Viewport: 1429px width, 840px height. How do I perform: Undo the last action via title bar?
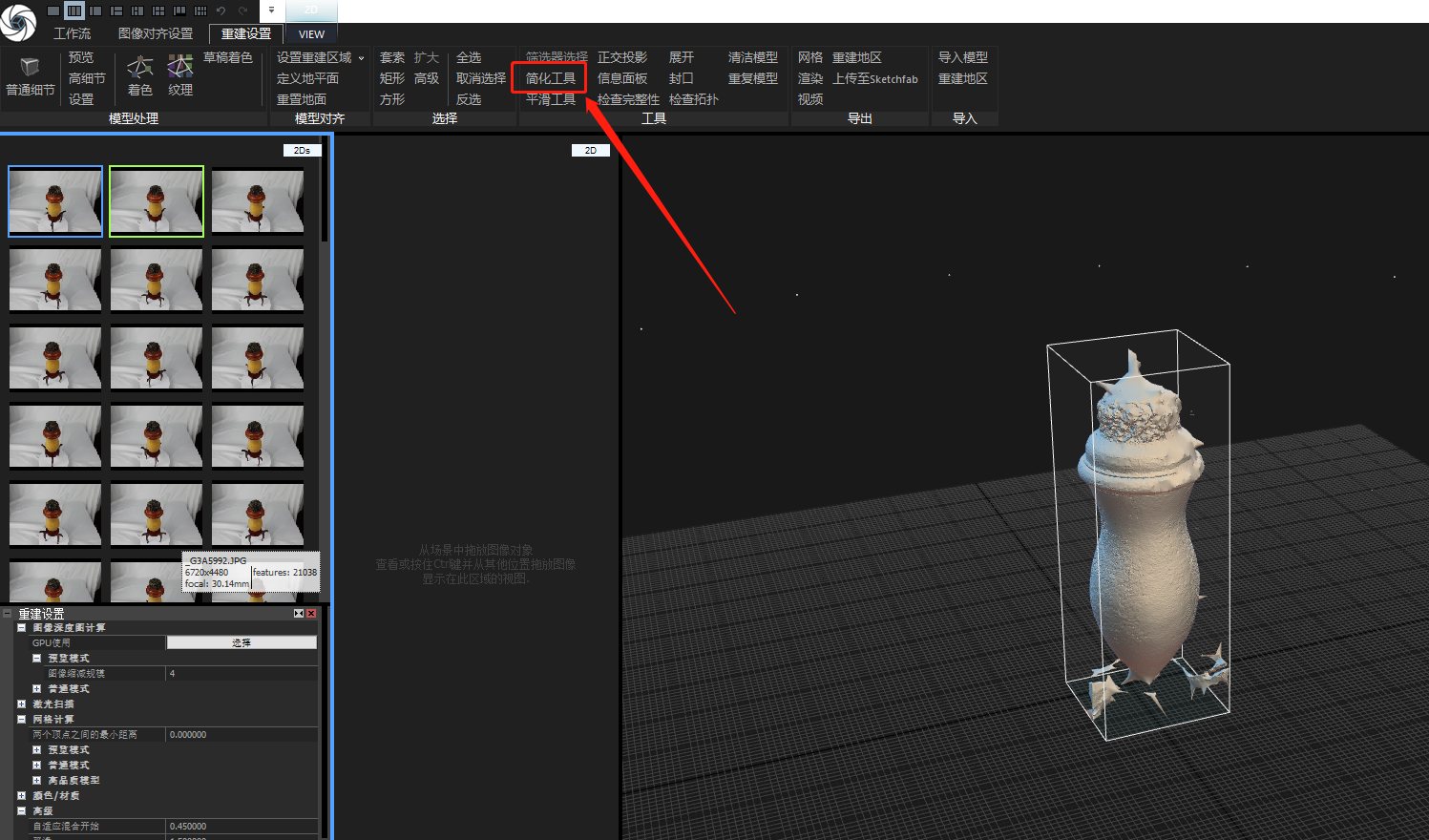tap(221, 10)
